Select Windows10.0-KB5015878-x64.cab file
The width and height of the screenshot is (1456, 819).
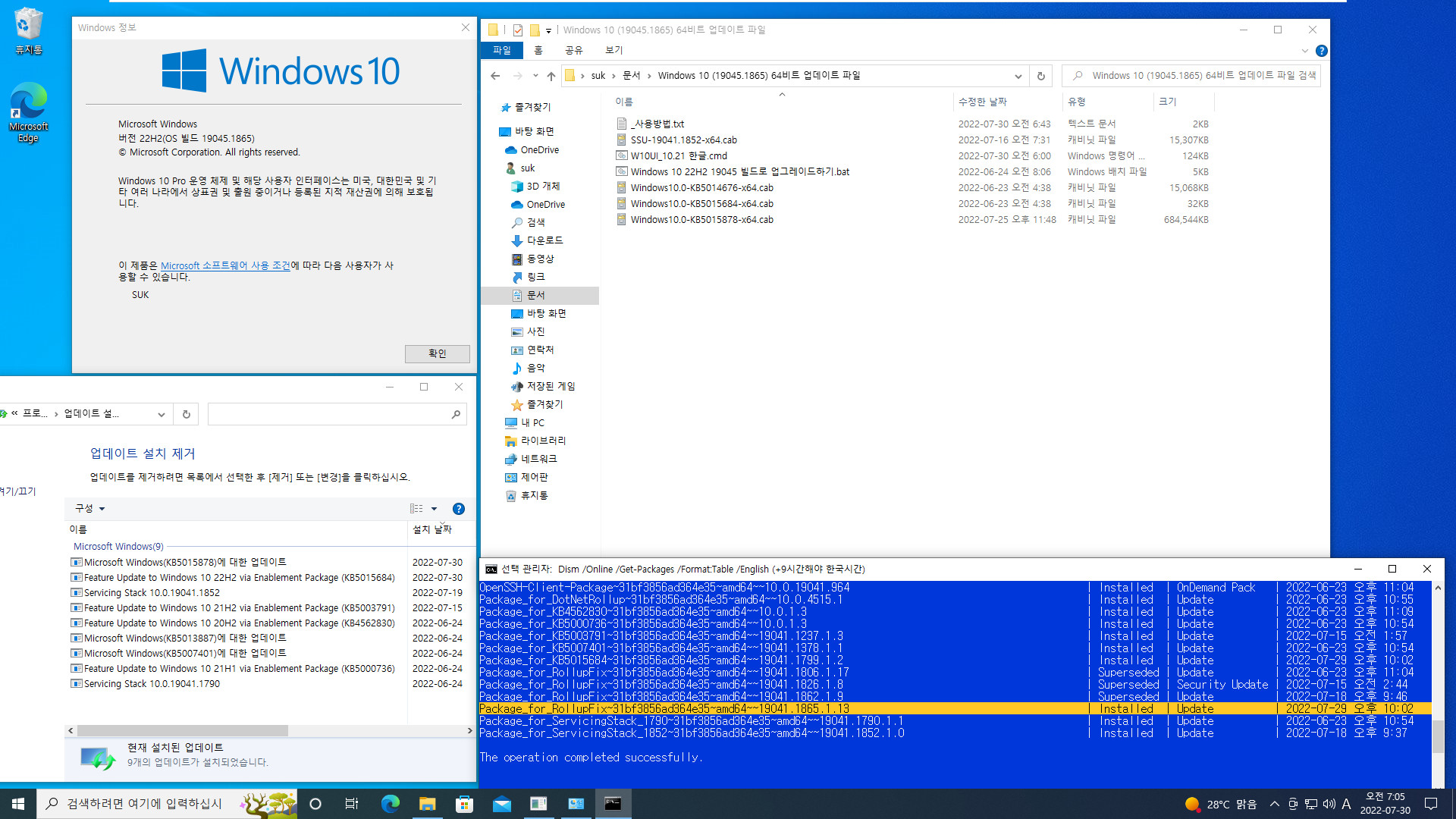coord(701,219)
